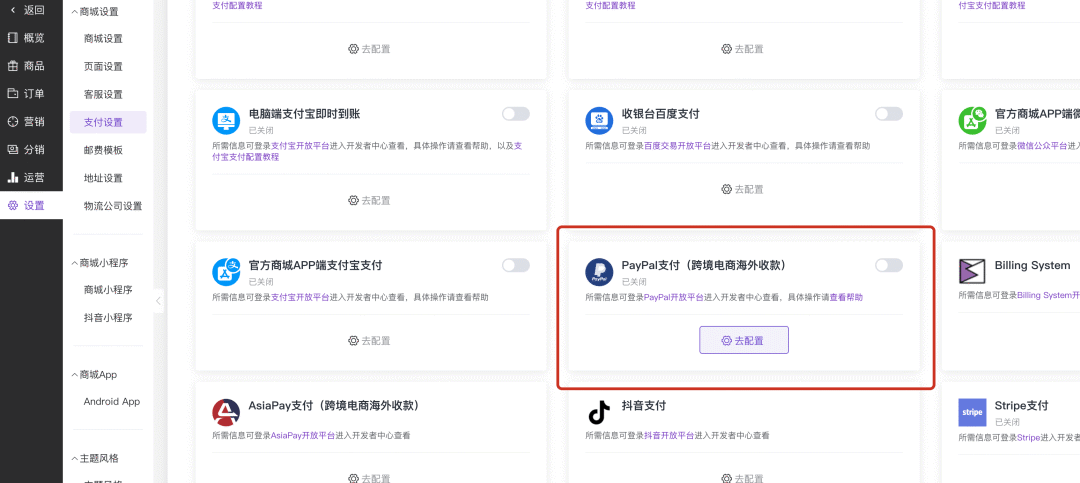Open 抖音开放平台 link
The width and height of the screenshot is (1080, 483).
click(669, 435)
